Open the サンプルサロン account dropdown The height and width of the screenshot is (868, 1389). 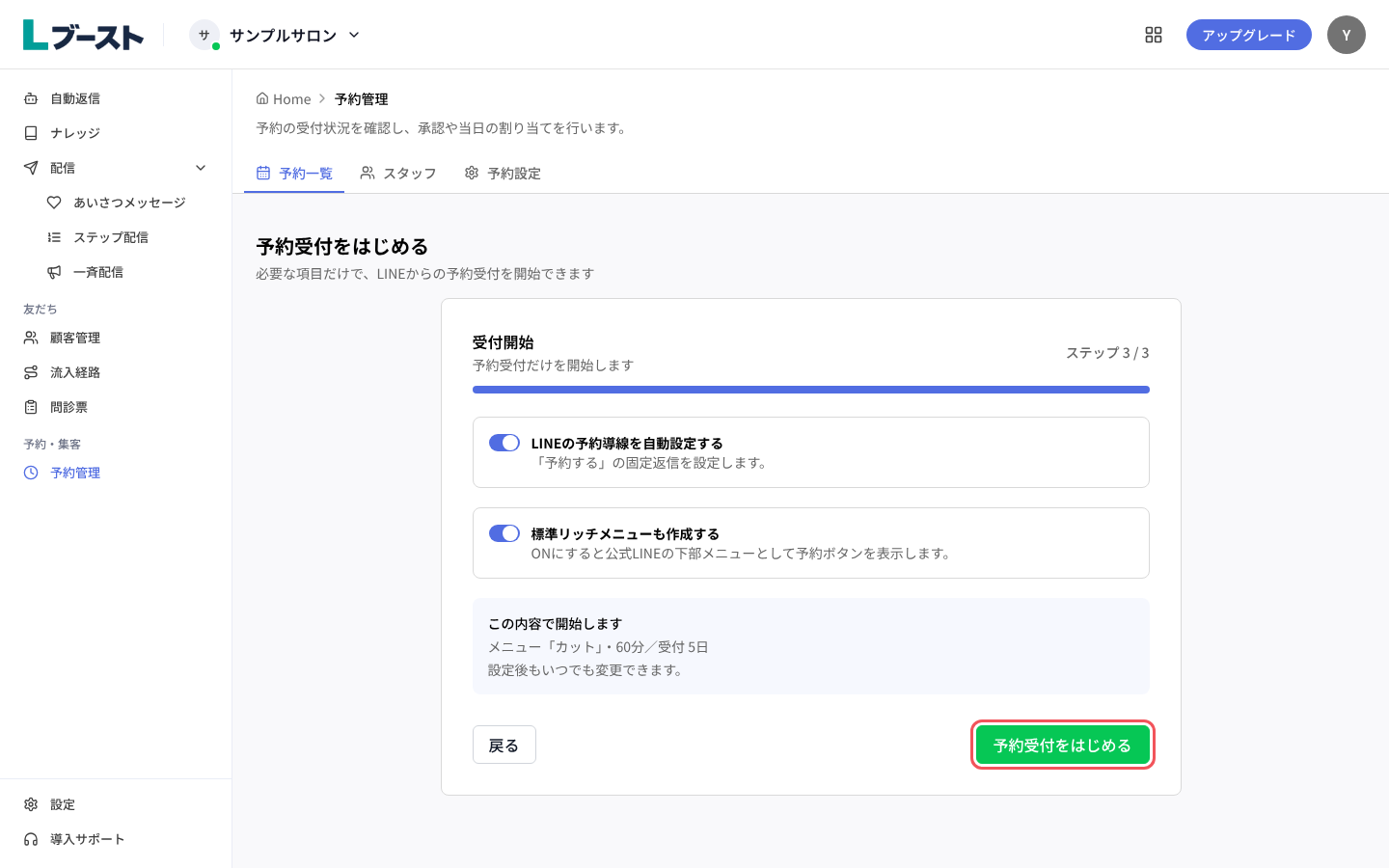[275, 35]
